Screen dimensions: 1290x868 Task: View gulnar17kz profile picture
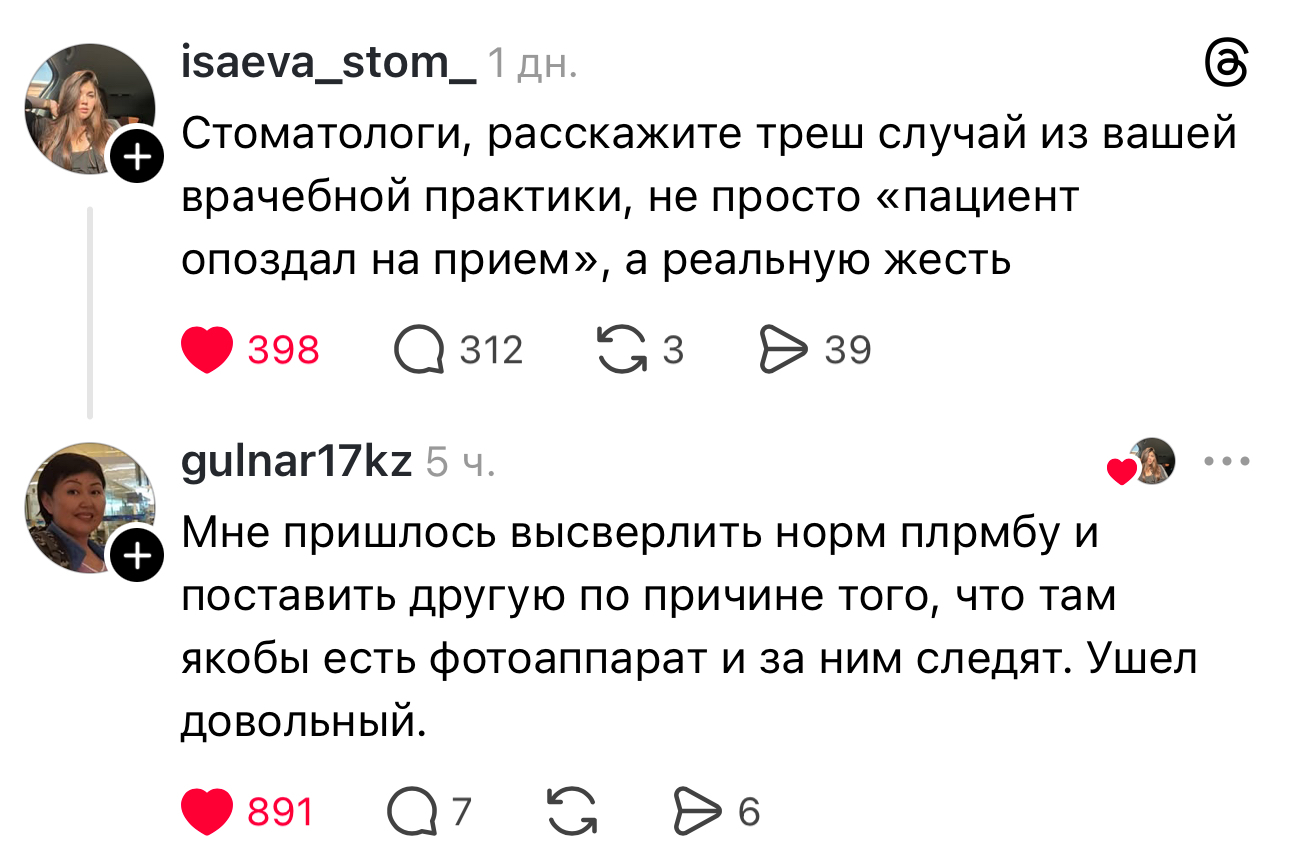[x=88, y=507]
